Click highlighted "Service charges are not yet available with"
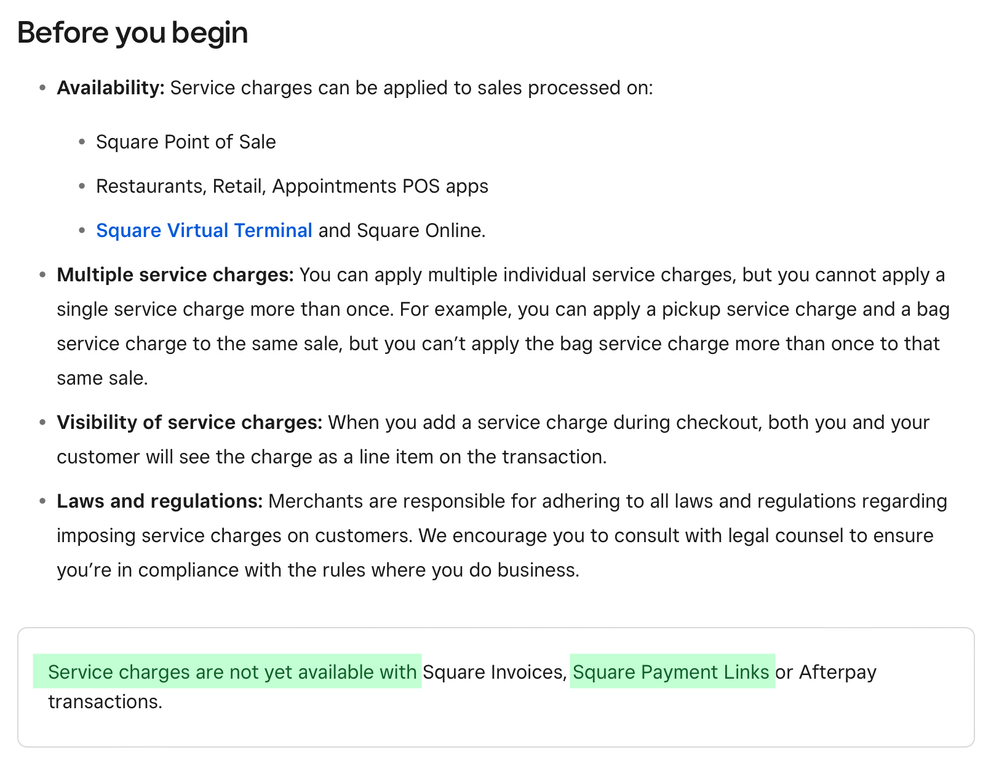Screen dimensions: 999x773 click(232, 672)
